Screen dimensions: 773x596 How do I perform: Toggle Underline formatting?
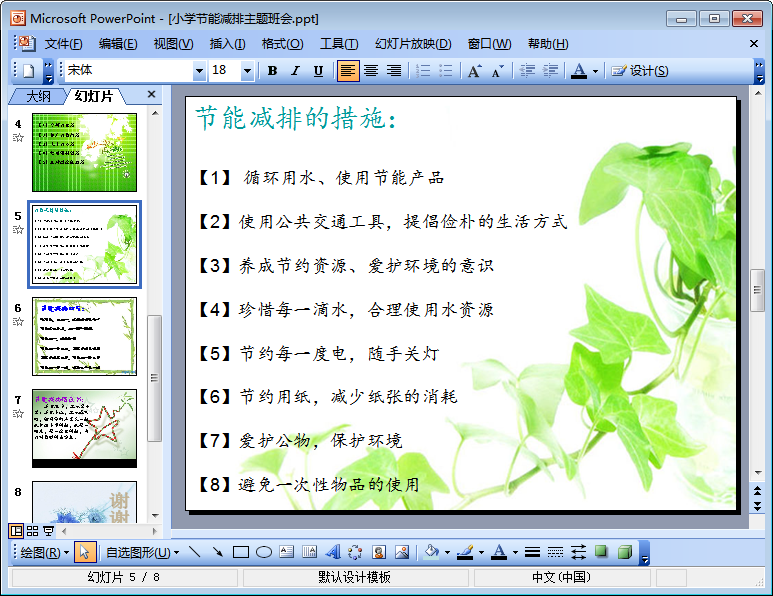click(x=318, y=71)
